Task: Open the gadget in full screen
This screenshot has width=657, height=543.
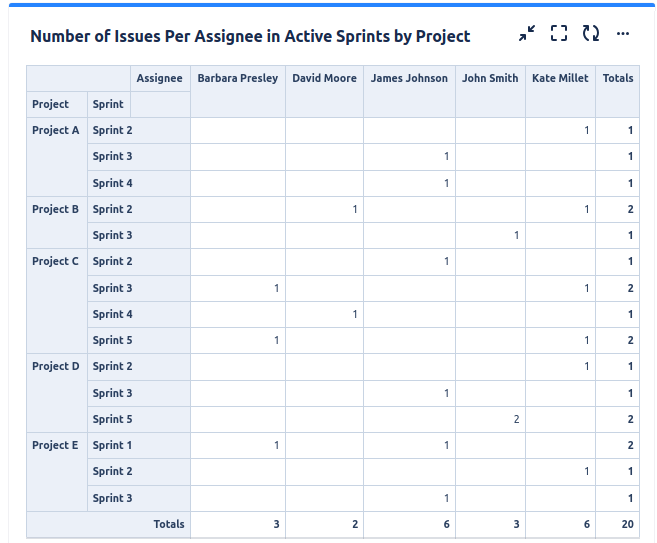Action: coord(559,33)
